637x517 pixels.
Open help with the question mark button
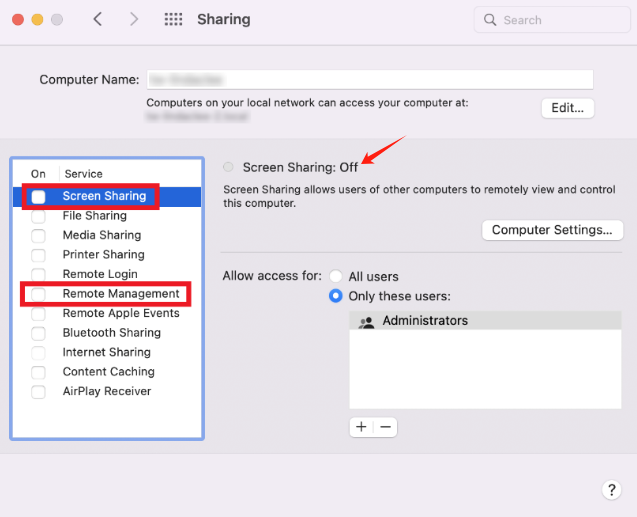pyautogui.click(x=611, y=490)
